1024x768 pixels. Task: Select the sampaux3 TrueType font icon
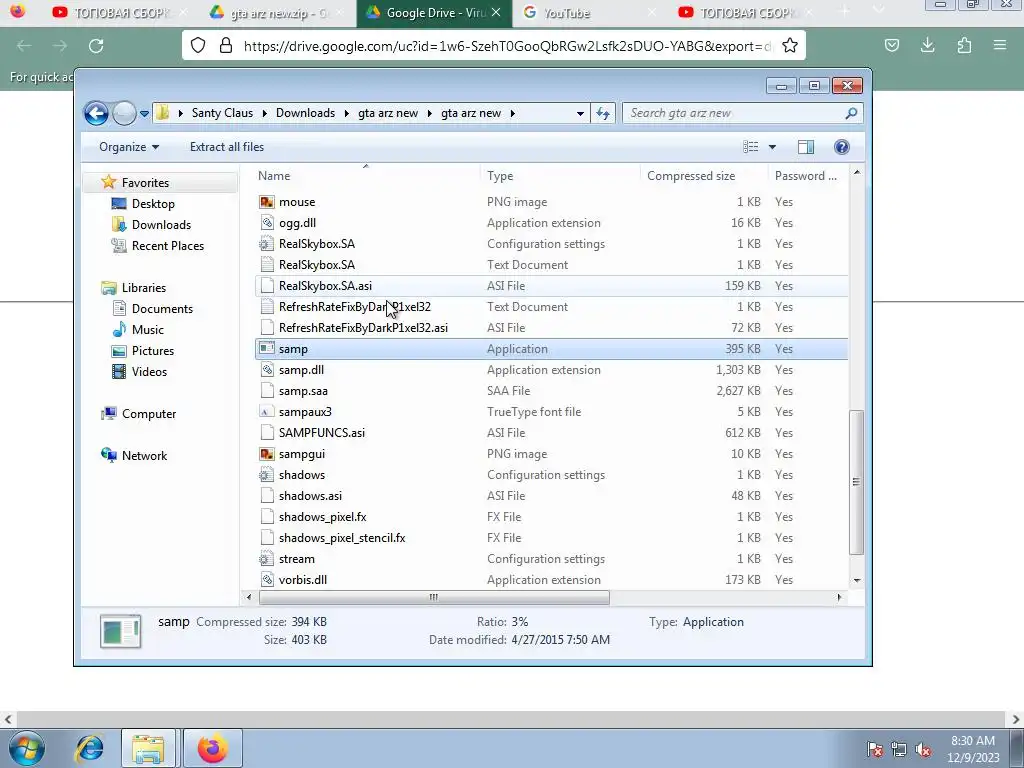[266, 412]
